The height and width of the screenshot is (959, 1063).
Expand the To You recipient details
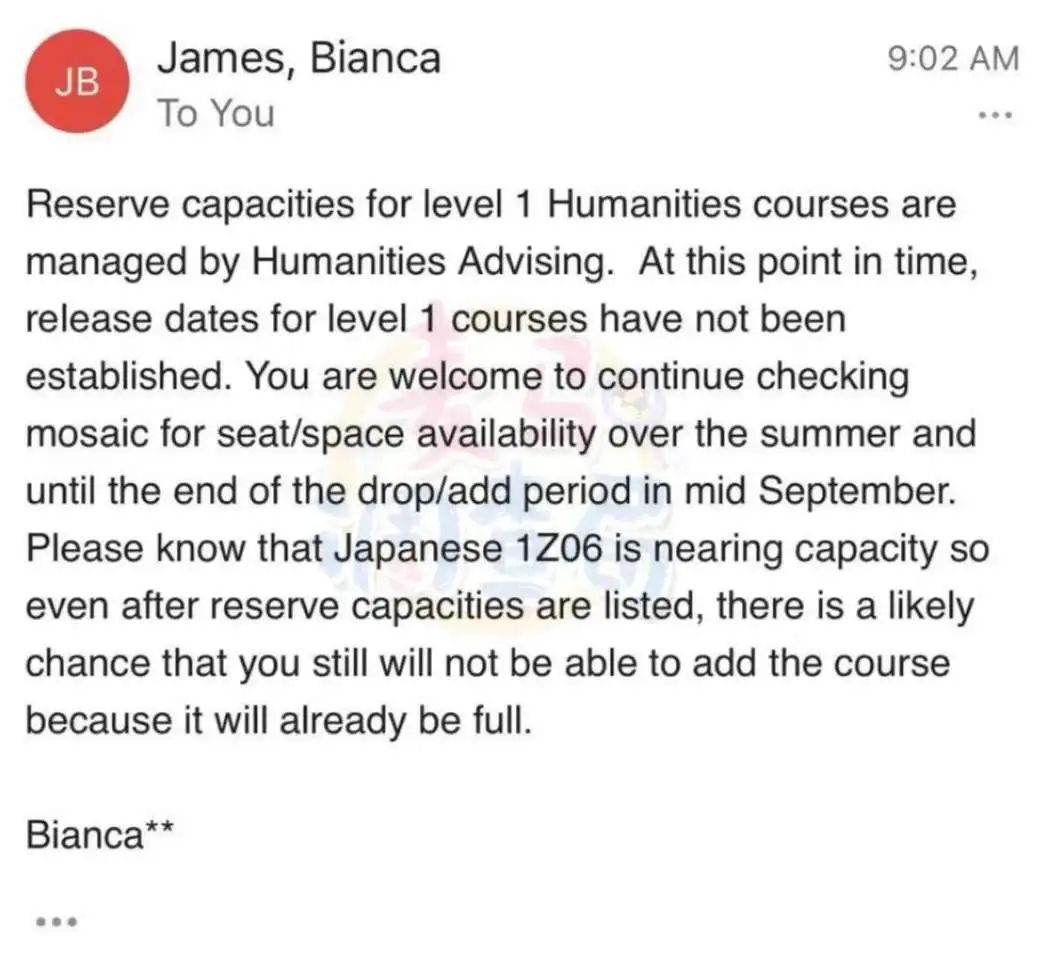[216, 113]
